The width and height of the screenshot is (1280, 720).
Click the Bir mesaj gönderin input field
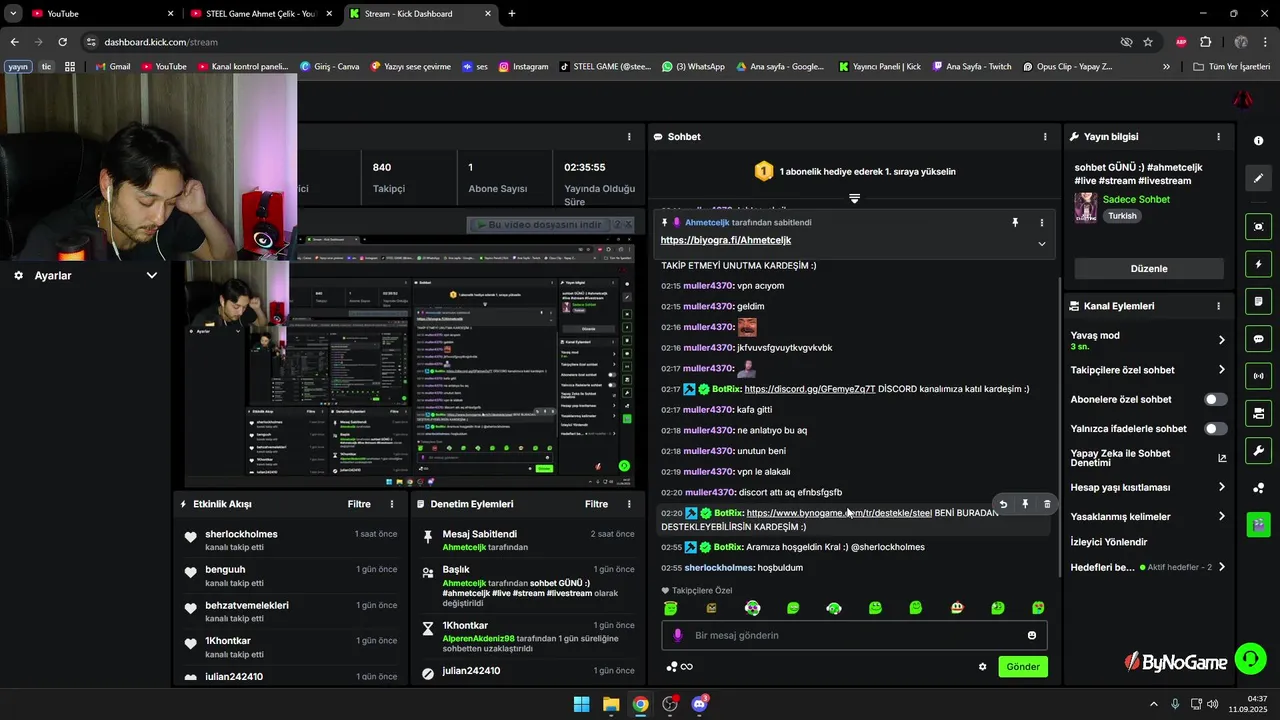click(855, 635)
